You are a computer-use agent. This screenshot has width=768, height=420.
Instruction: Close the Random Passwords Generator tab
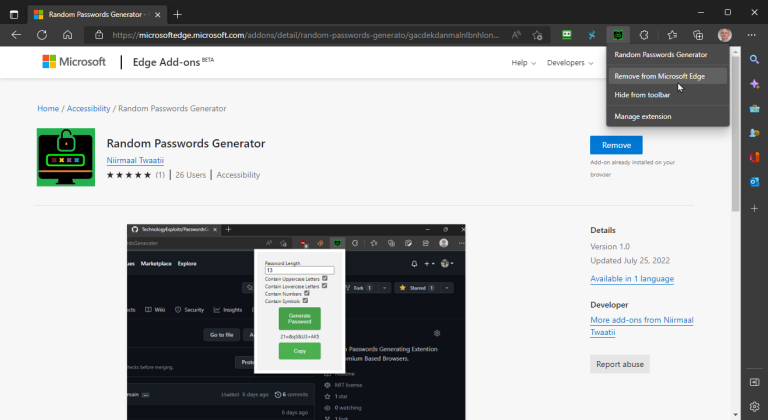pos(157,15)
